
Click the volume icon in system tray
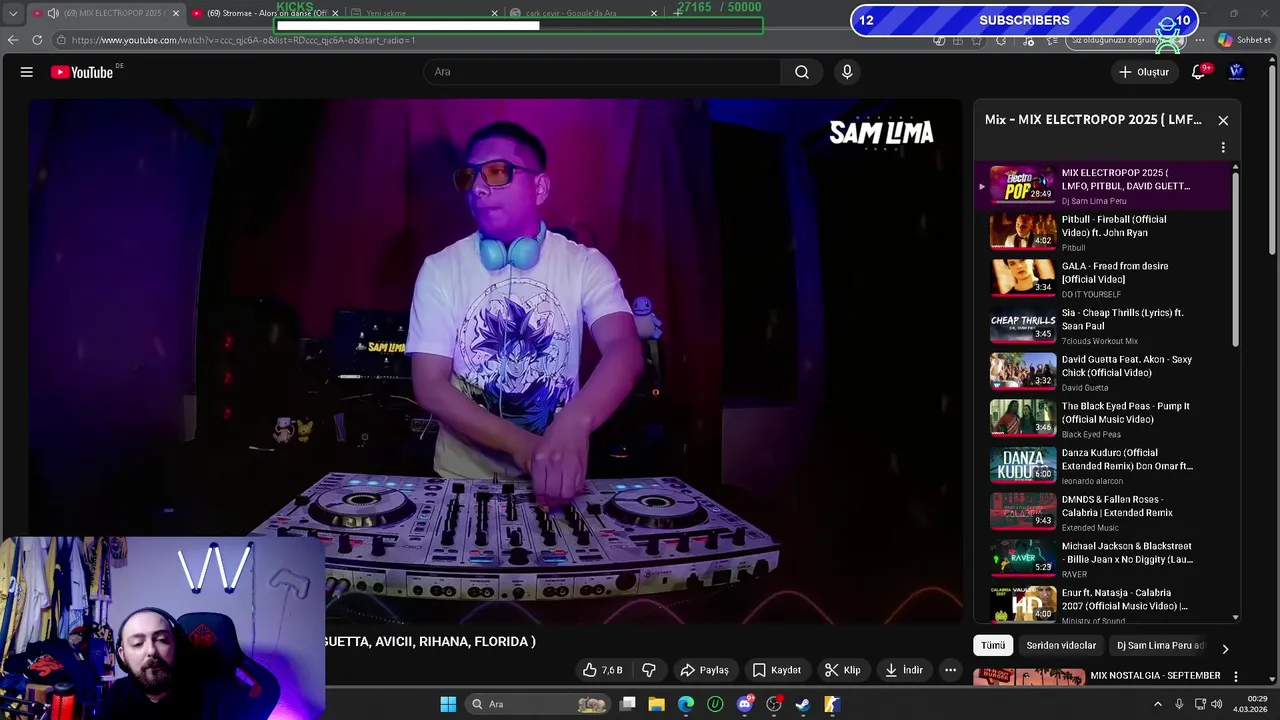(x=1216, y=704)
